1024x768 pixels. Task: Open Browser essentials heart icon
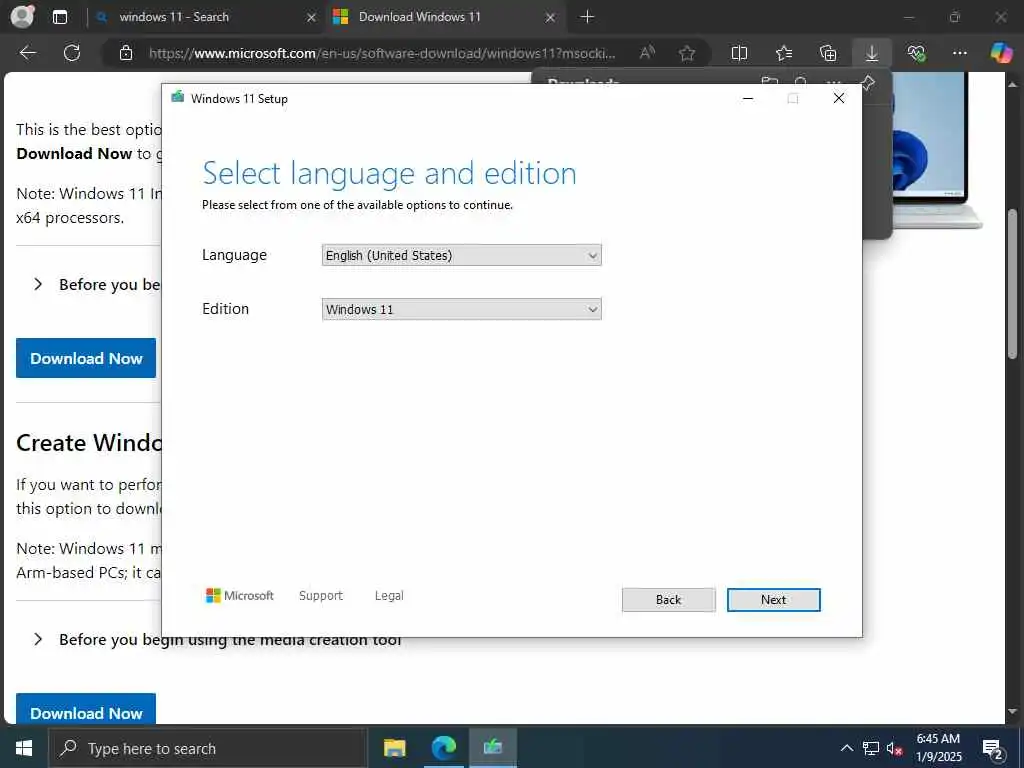coord(916,53)
